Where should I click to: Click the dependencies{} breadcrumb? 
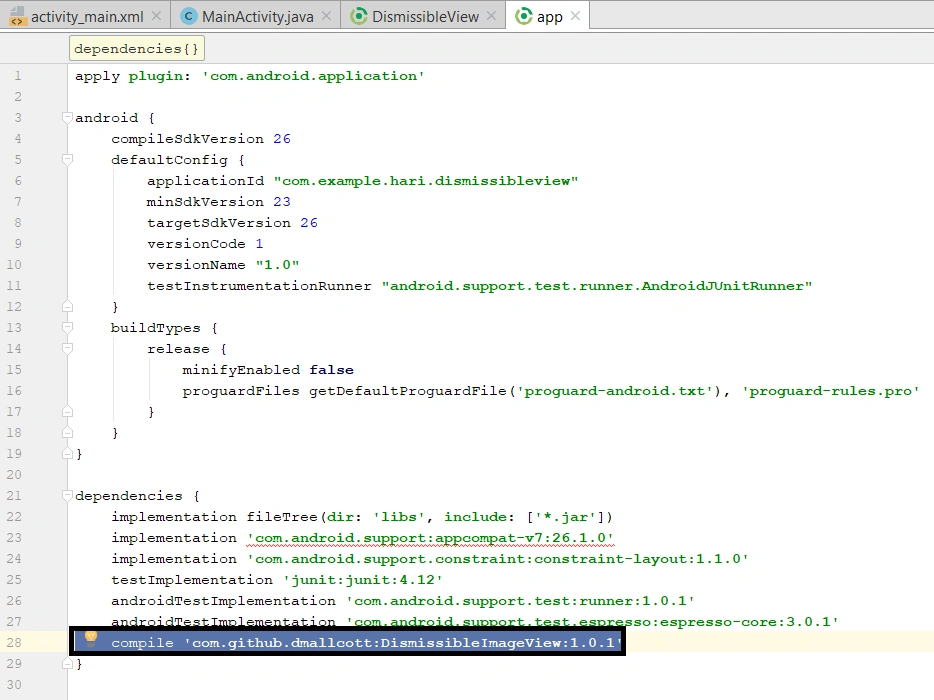(x=136, y=49)
